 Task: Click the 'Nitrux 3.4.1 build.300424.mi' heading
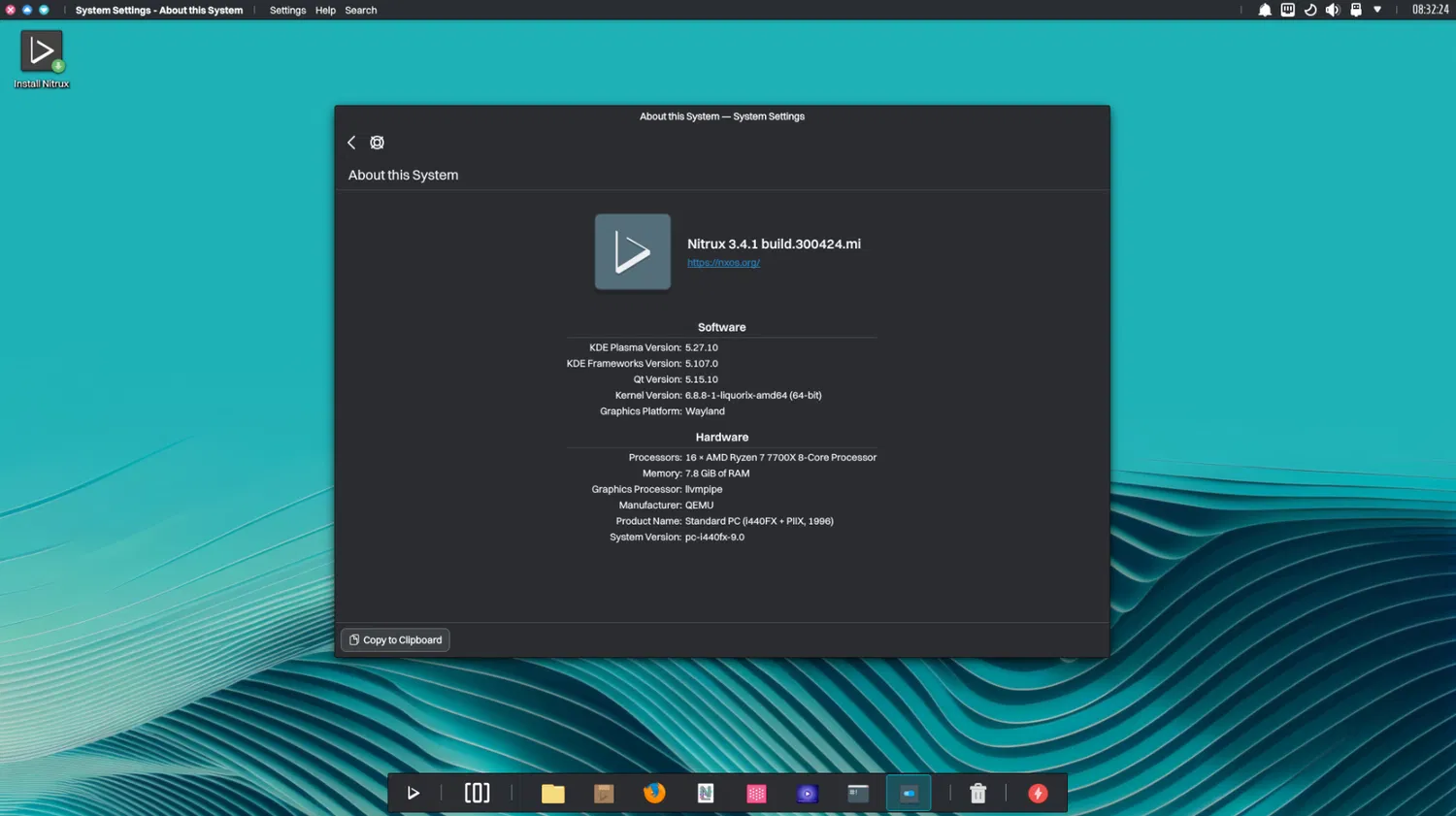tap(774, 245)
